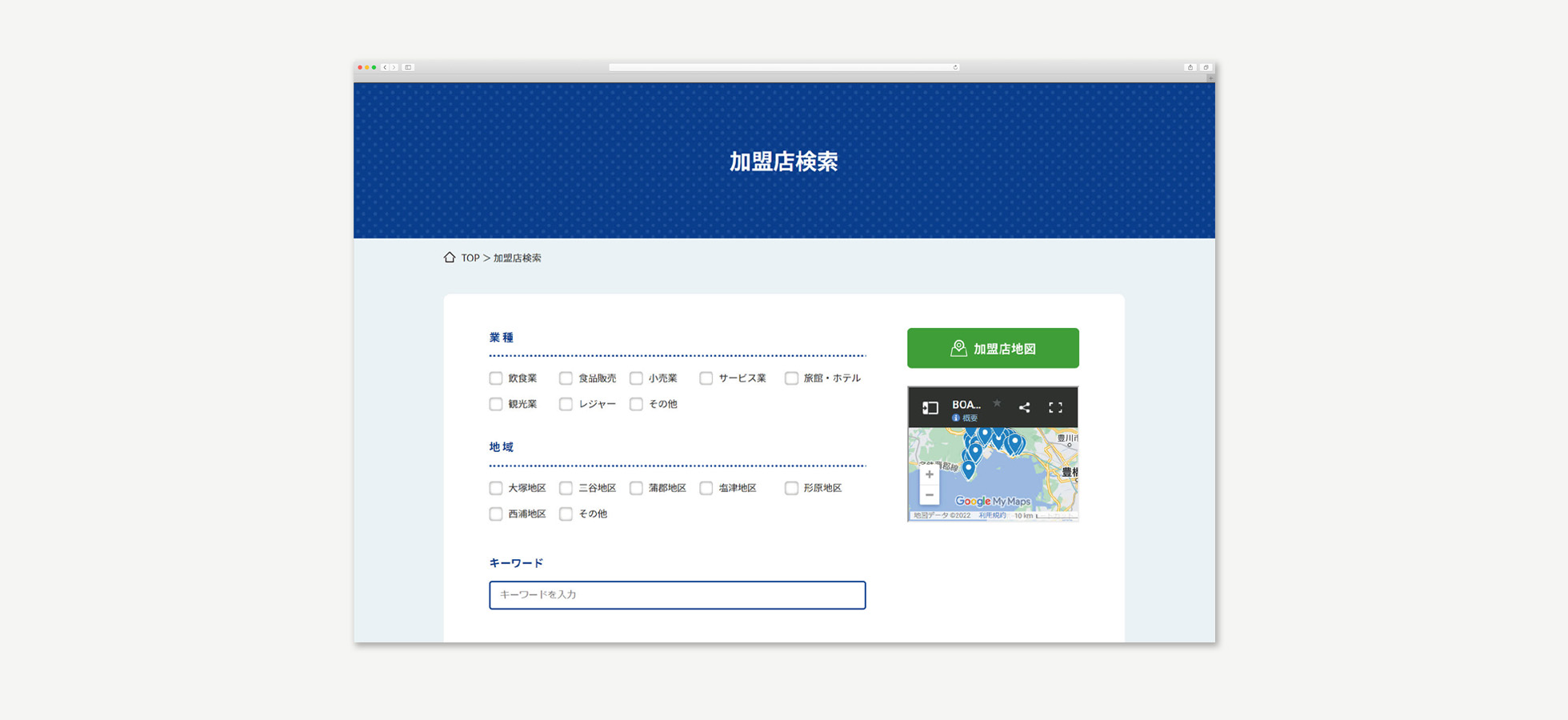Check the その他 business type checkbox
The image size is (1568, 720).
pyautogui.click(x=636, y=404)
